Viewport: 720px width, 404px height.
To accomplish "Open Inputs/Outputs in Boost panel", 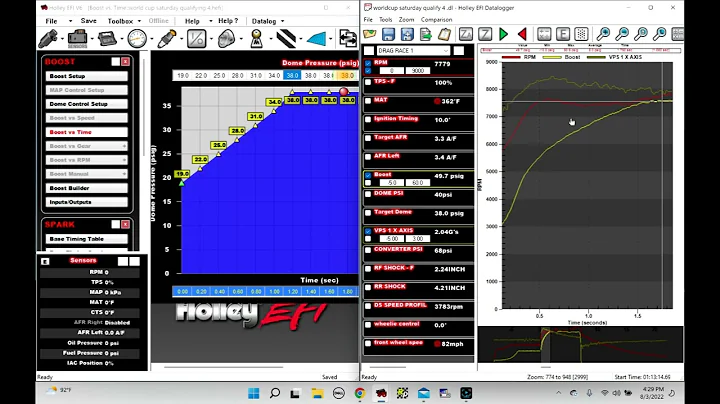I will click(86, 202).
